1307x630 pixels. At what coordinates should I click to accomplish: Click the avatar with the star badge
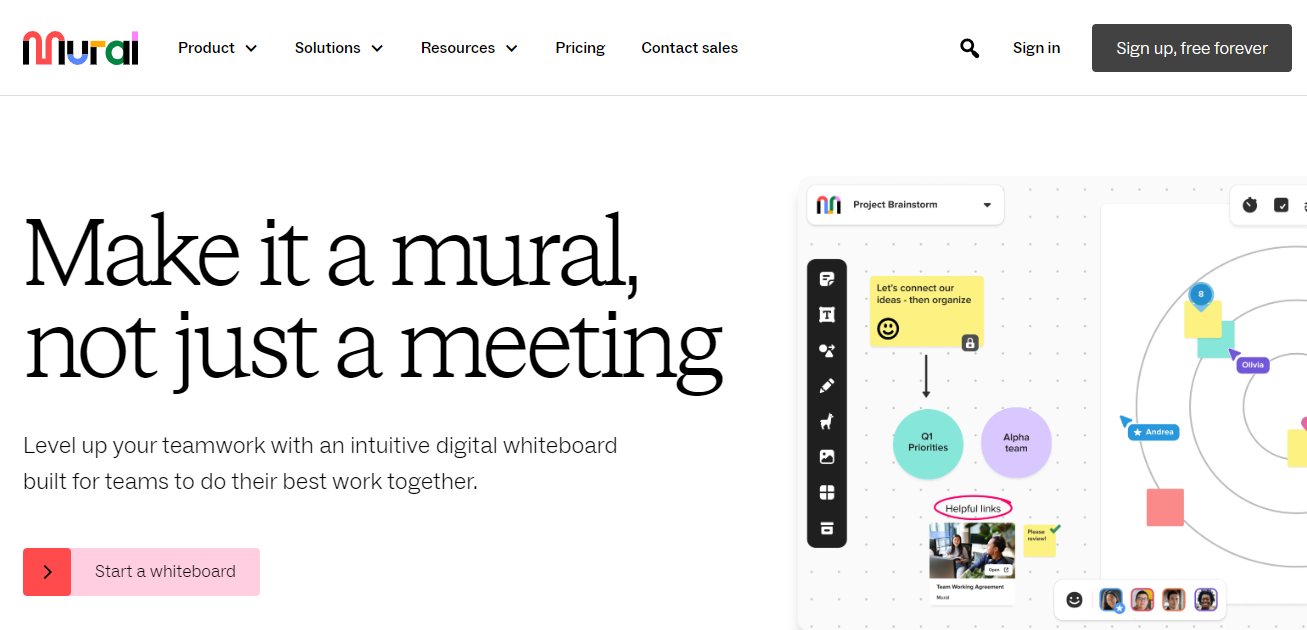point(1111,600)
